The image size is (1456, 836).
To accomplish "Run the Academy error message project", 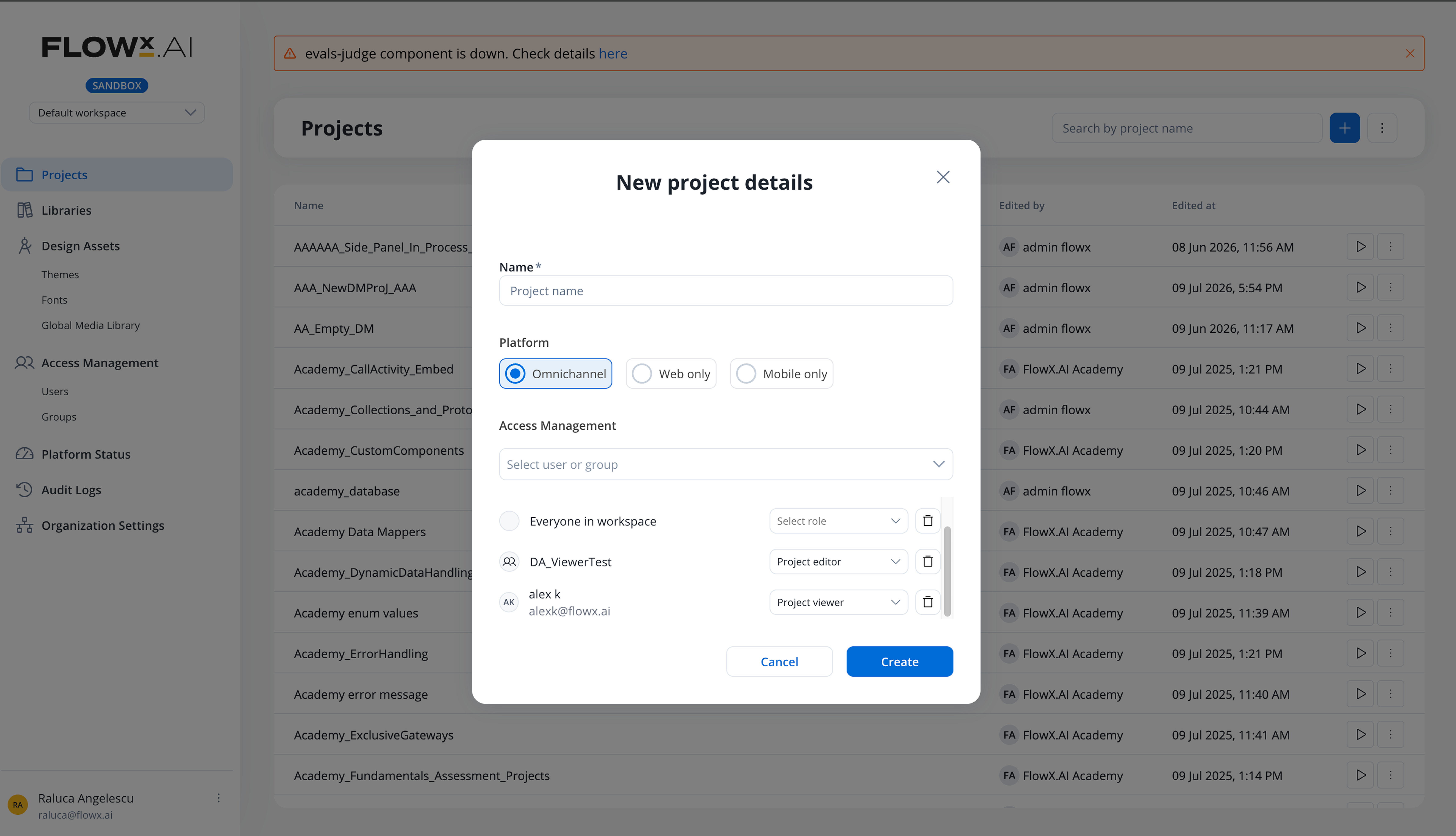I will [x=1360, y=694].
